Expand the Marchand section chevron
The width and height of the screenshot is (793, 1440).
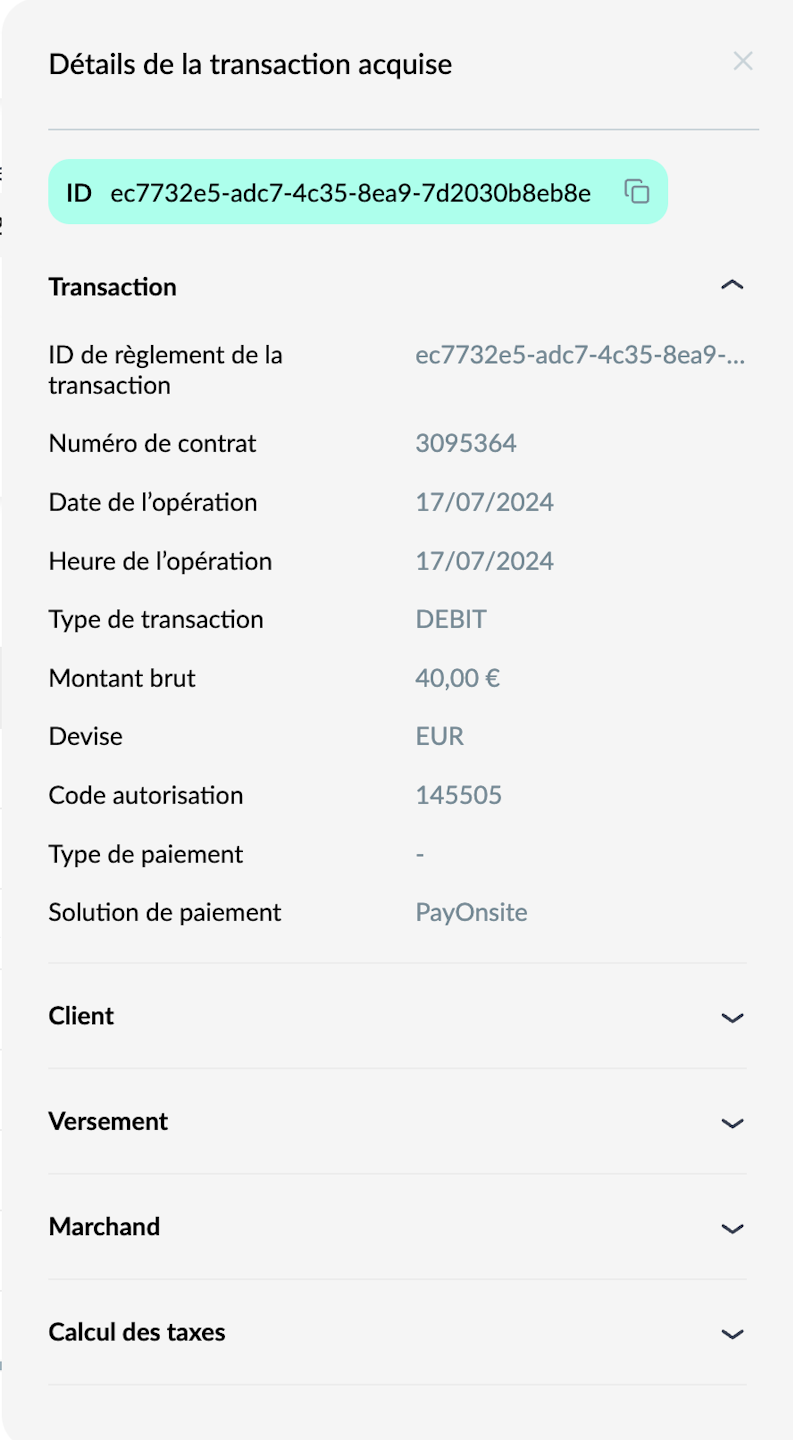point(732,1228)
